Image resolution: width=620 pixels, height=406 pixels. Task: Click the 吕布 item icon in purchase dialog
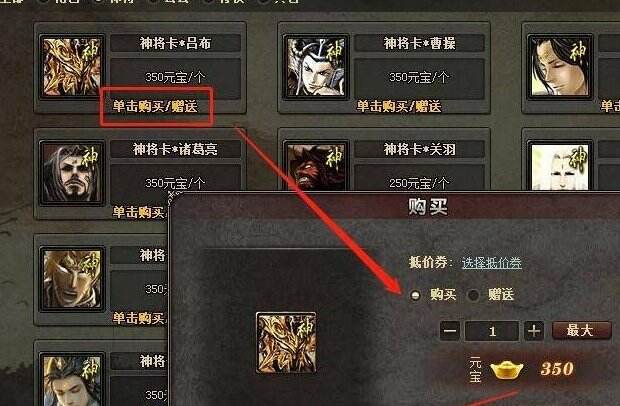coord(286,343)
